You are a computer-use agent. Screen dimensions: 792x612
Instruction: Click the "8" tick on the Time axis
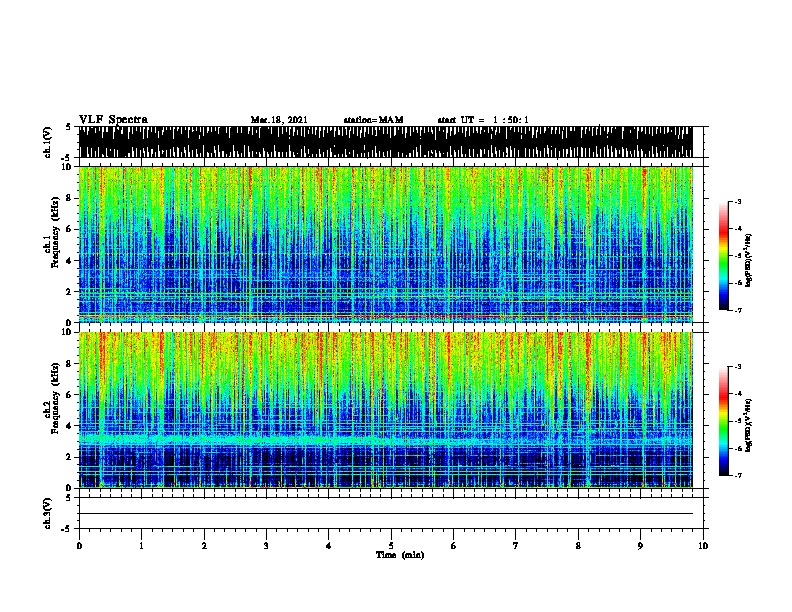click(x=578, y=546)
